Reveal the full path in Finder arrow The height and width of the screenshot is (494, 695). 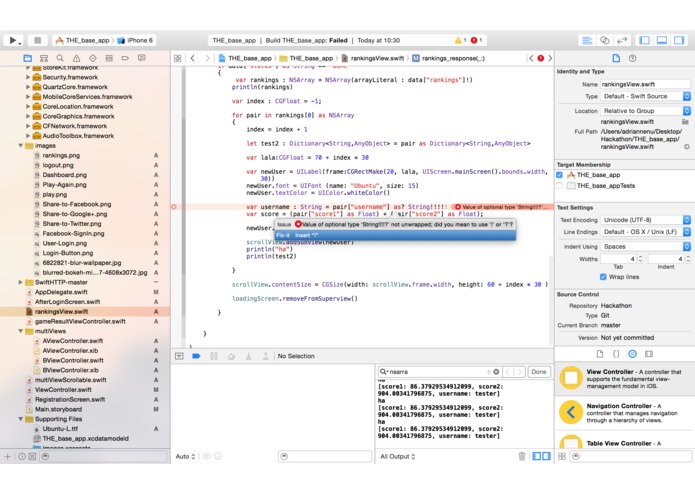[x=687, y=147]
